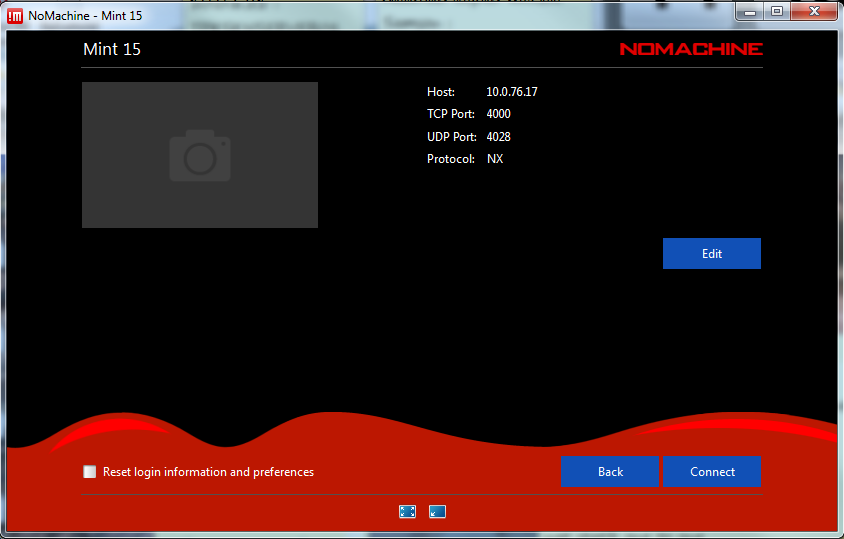
Task: Click the Reset login information label text
Action: coord(208,472)
